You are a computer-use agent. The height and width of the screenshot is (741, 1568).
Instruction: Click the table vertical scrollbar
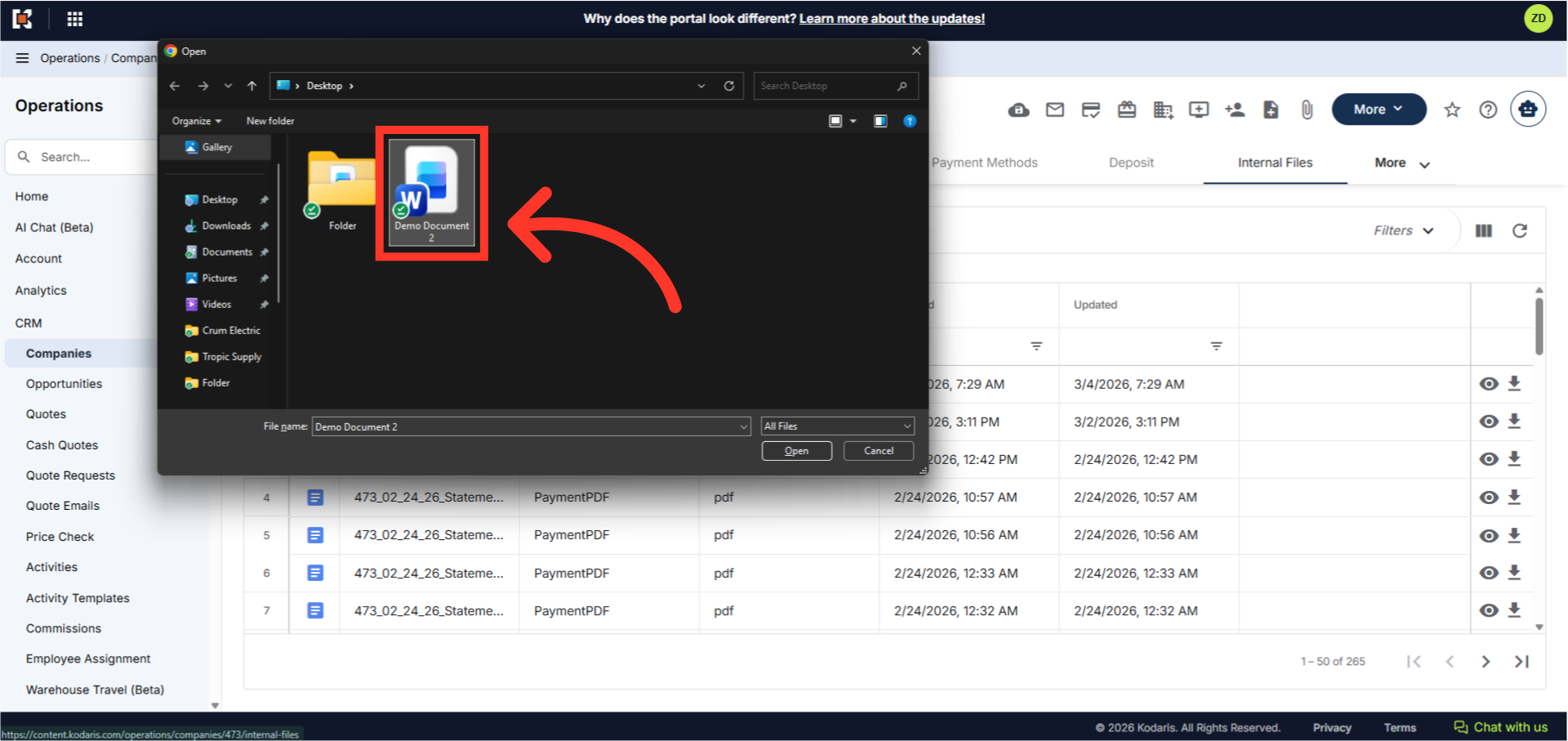pos(1539,327)
